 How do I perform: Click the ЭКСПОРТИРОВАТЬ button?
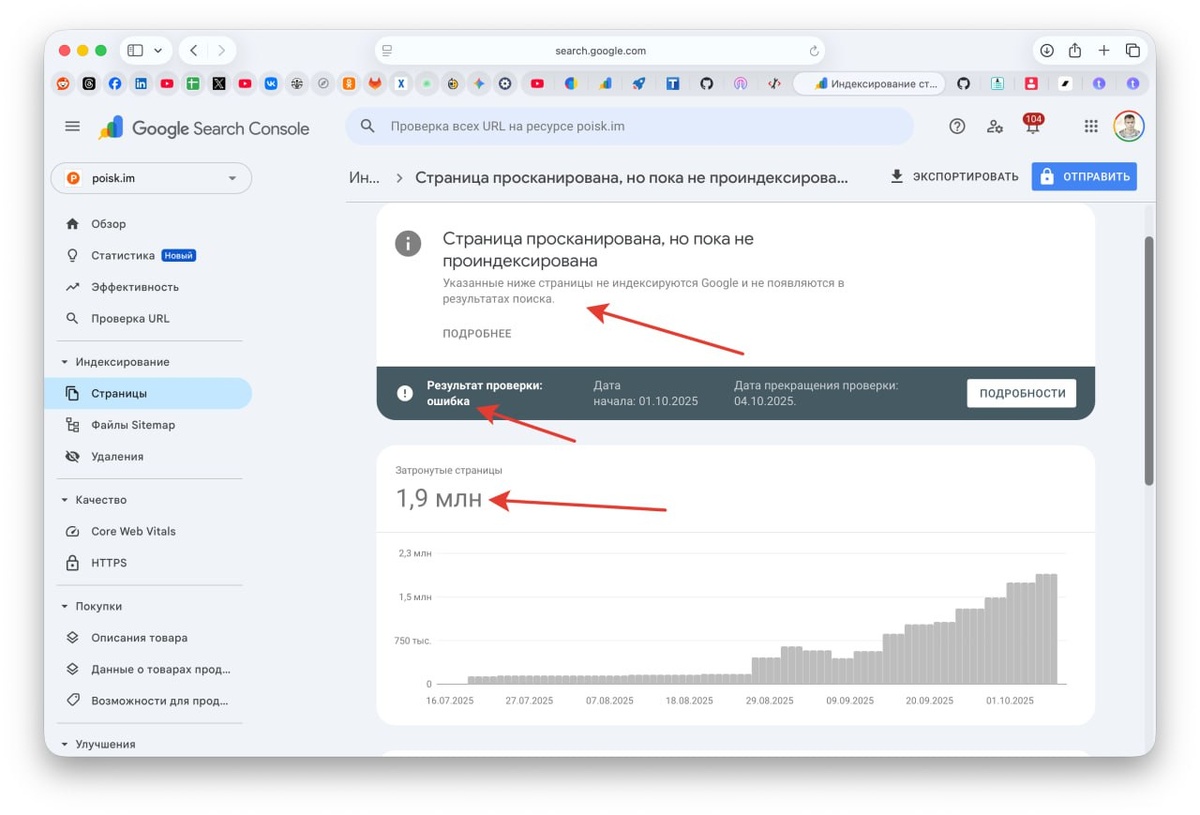pyautogui.click(x=954, y=177)
